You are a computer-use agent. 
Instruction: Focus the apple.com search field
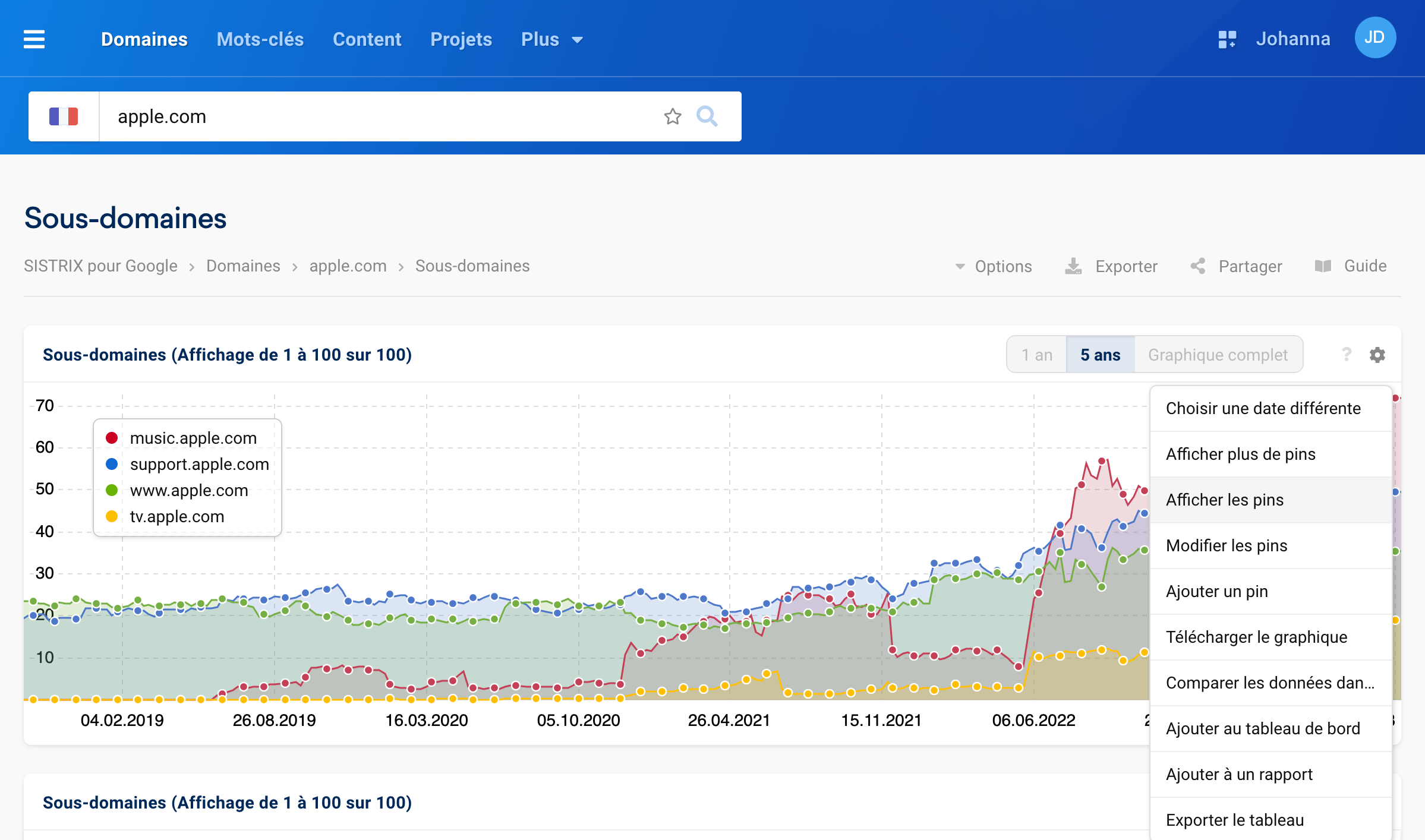tap(380, 116)
